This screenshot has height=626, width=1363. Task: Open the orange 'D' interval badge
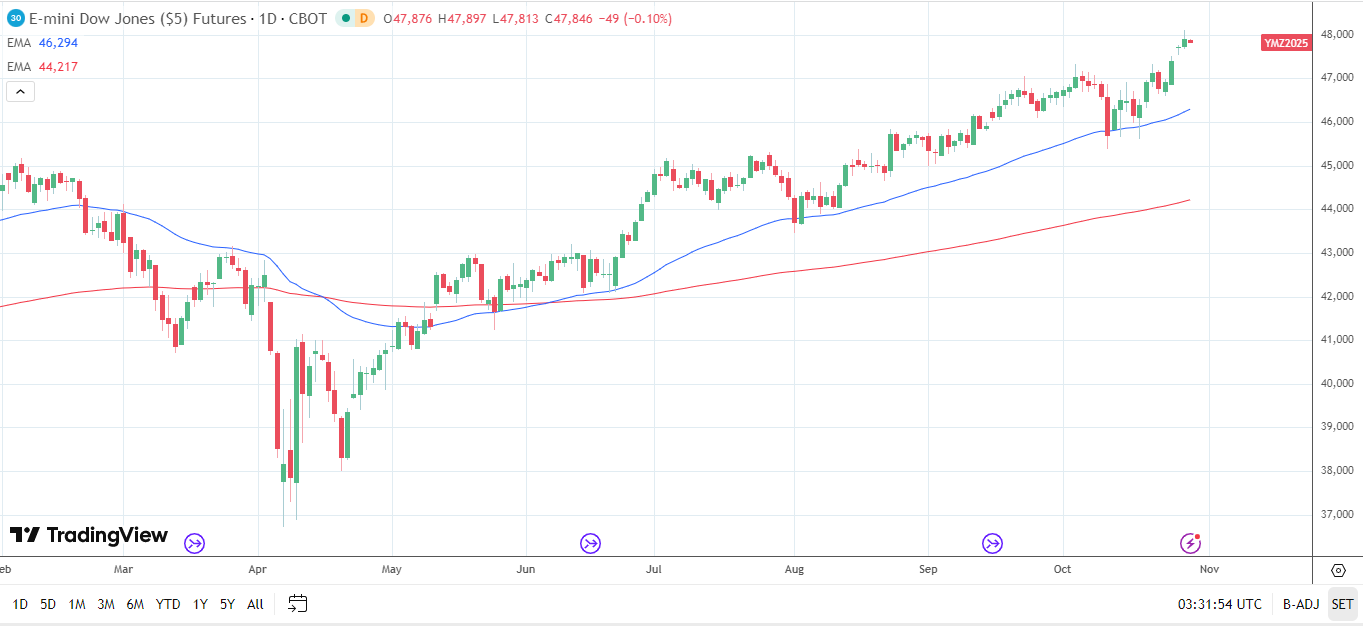(x=364, y=18)
